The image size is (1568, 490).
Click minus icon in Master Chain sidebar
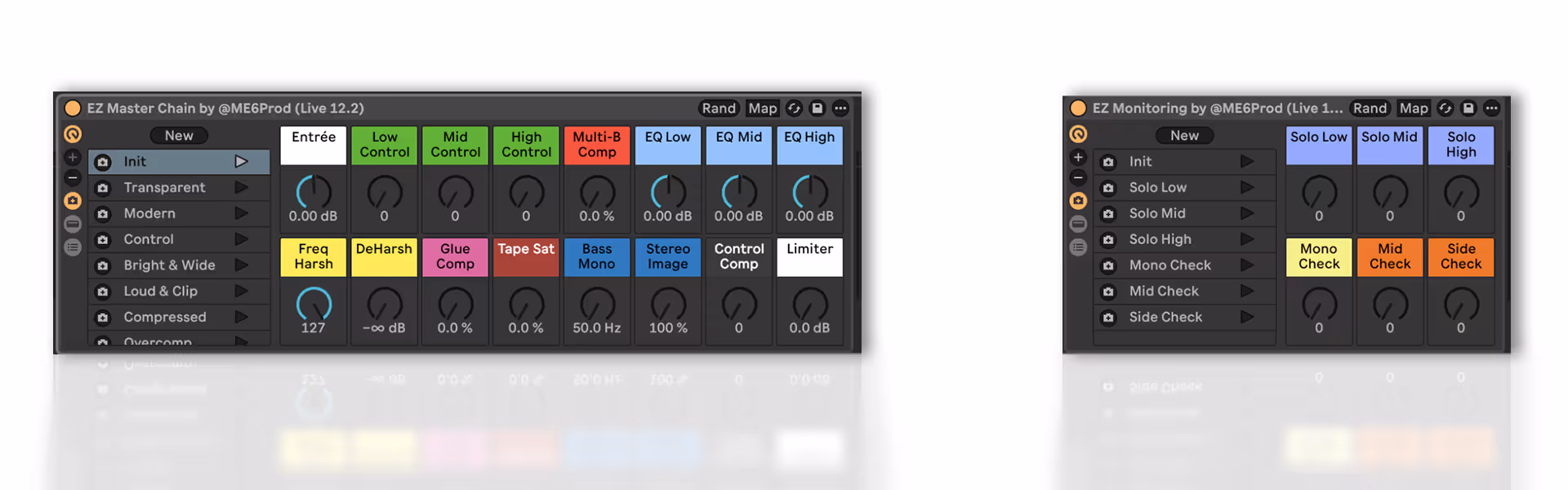73,177
